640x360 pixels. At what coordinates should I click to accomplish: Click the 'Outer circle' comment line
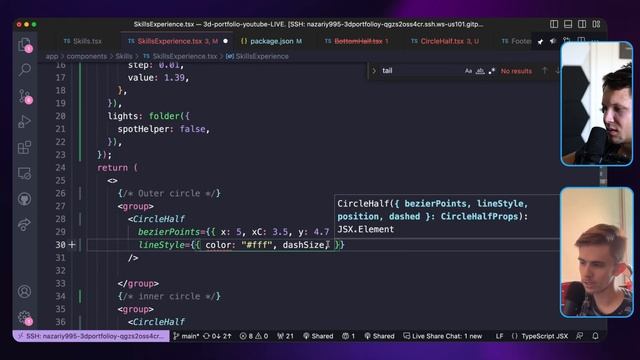click(x=169, y=193)
